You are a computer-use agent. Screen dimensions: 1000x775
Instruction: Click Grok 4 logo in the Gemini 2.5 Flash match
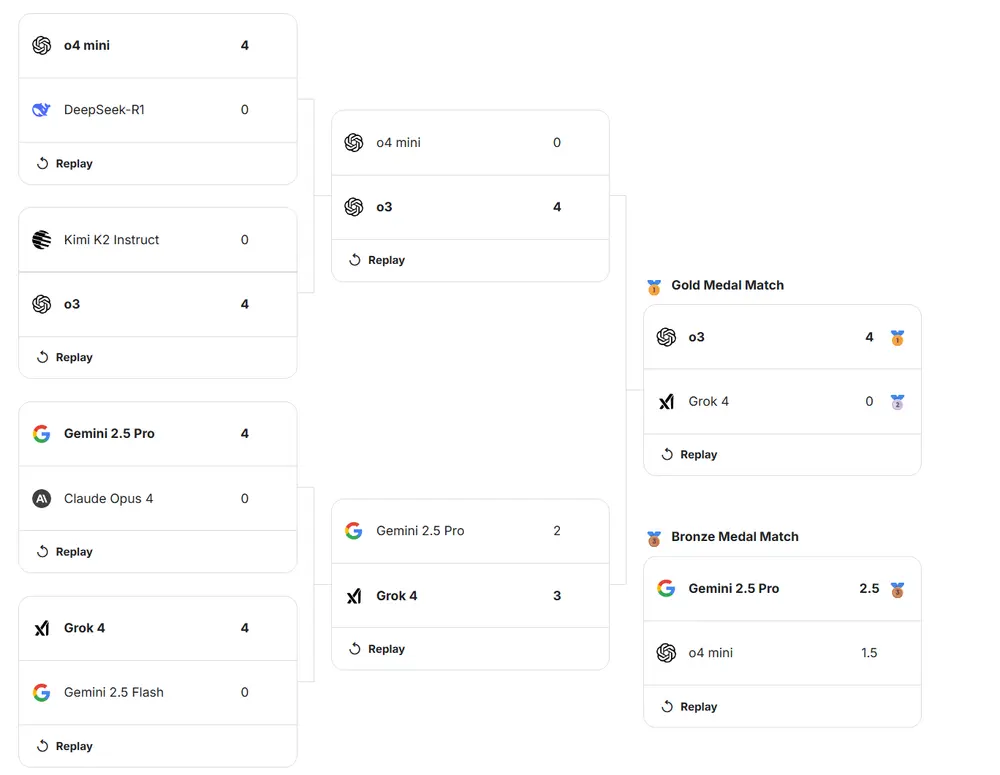pos(41,628)
